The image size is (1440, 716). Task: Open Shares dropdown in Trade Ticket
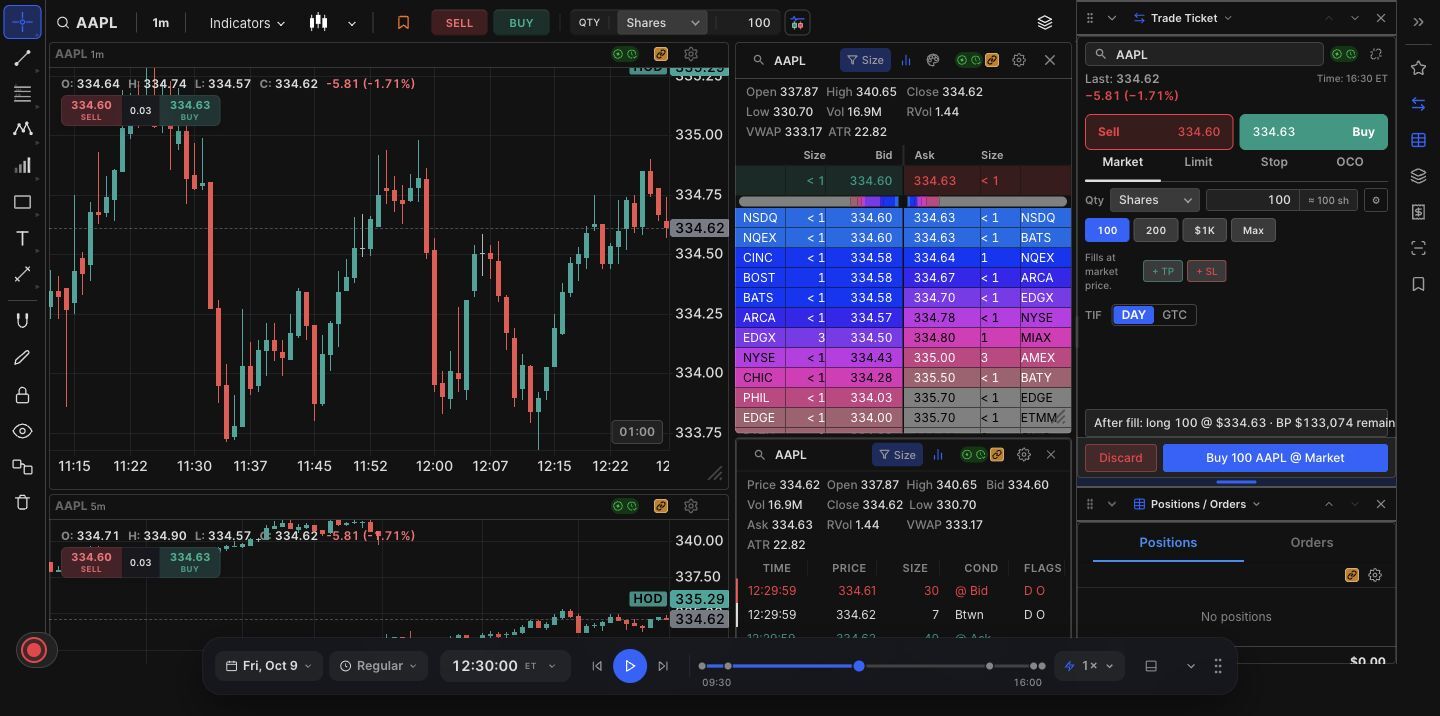click(1154, 200)
